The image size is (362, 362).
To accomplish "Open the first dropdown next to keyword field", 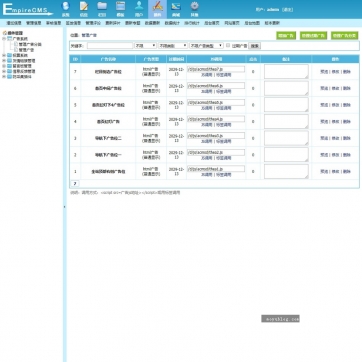I will [145, 46].
